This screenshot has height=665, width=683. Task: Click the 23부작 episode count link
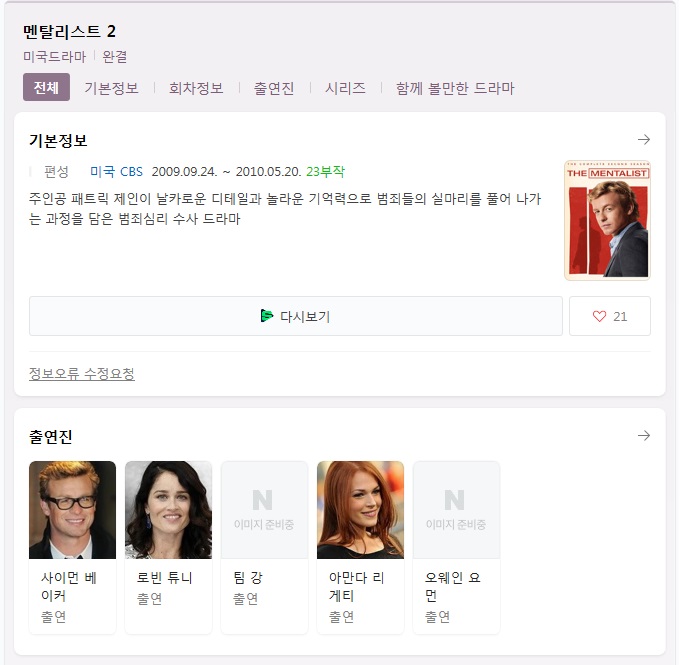(325, 172)
